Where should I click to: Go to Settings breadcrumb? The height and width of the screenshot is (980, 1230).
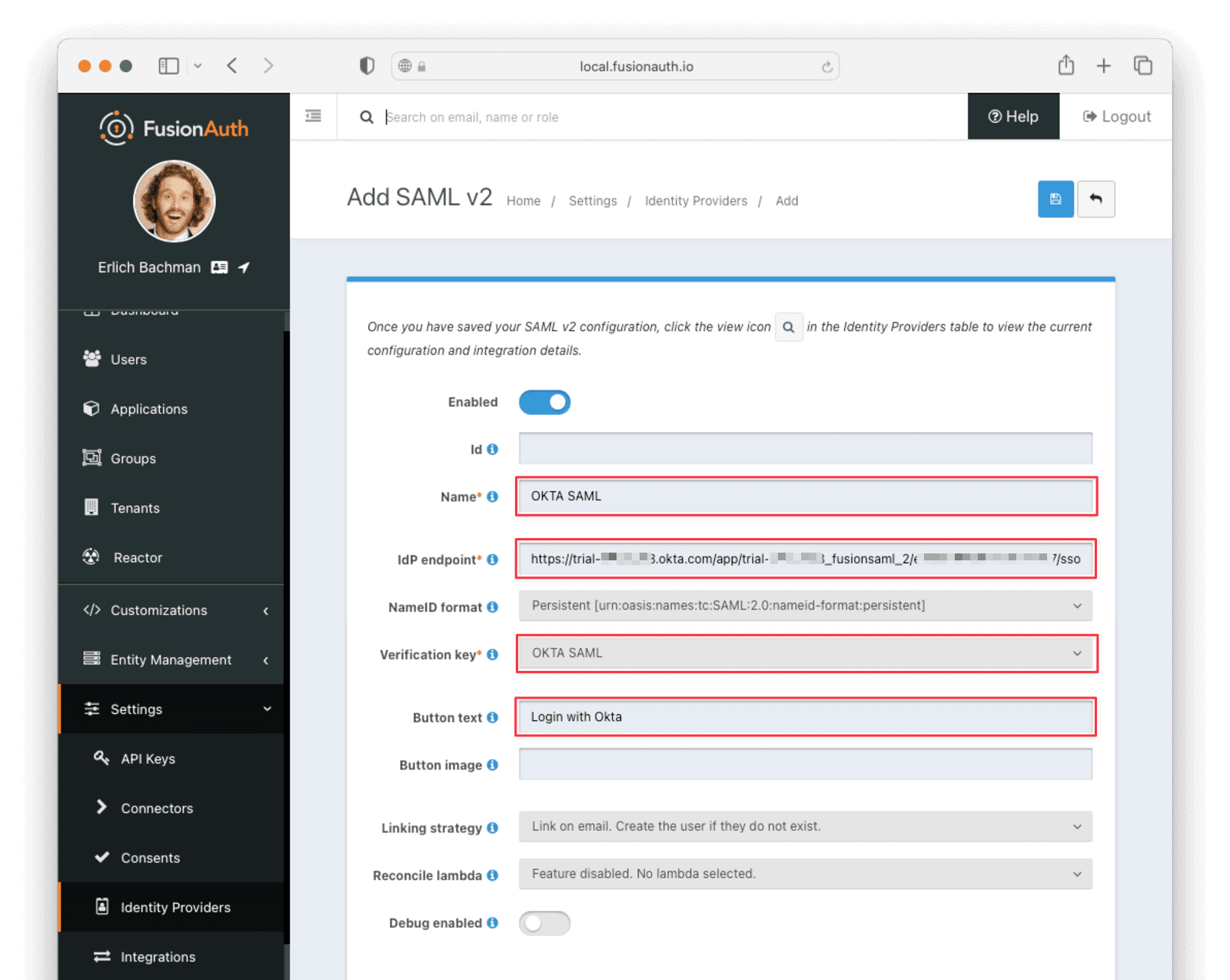pyautogui.click(x=593, y=201)
